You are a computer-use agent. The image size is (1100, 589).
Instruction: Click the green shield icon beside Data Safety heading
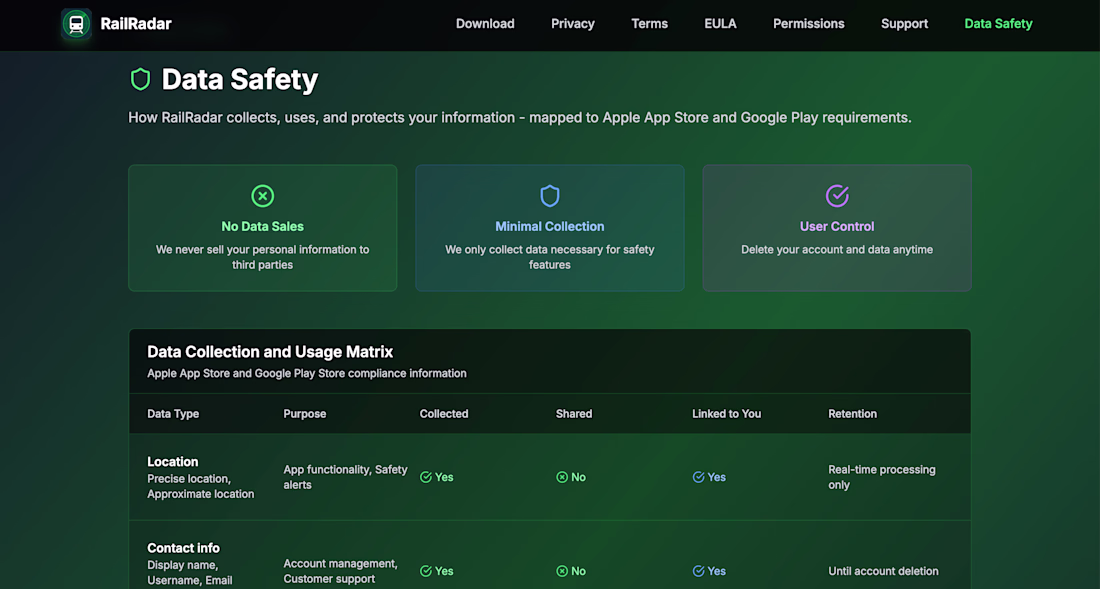pyautogui.click(x=140, y=79)
